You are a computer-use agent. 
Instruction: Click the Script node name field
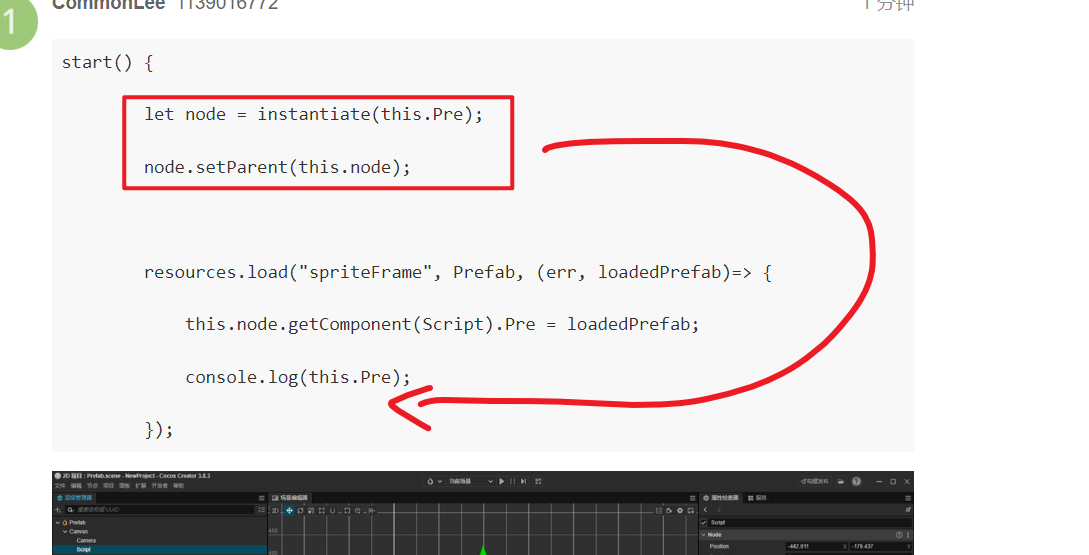coord(810,522)
